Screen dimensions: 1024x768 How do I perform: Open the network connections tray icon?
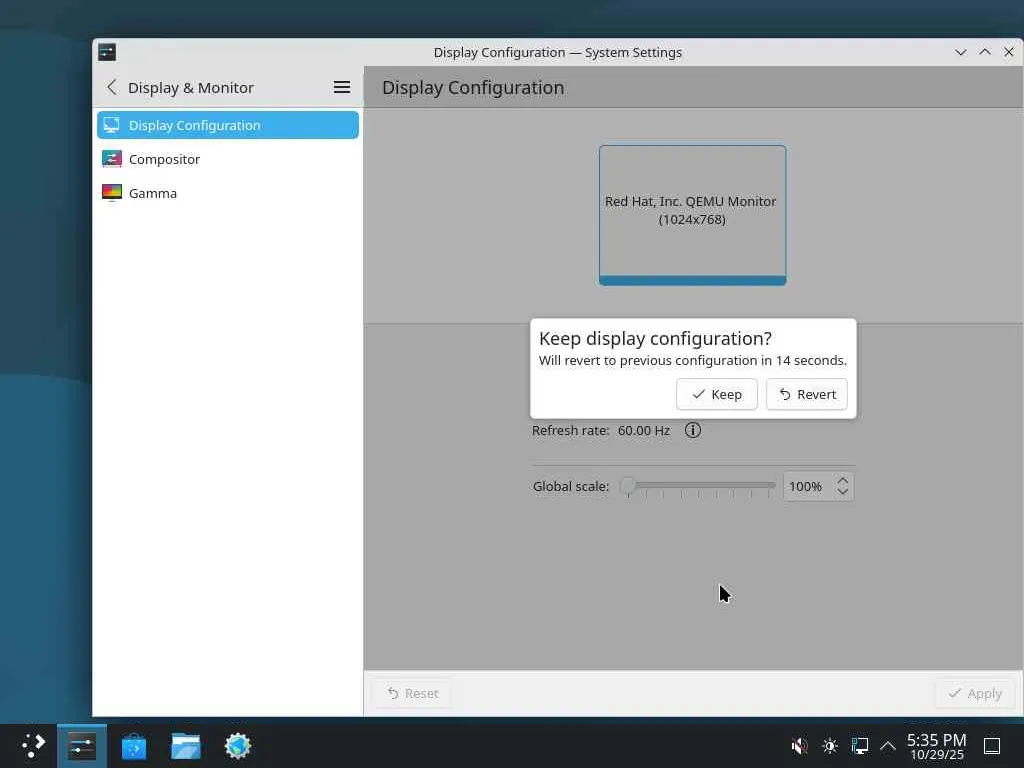pos(859,746)
